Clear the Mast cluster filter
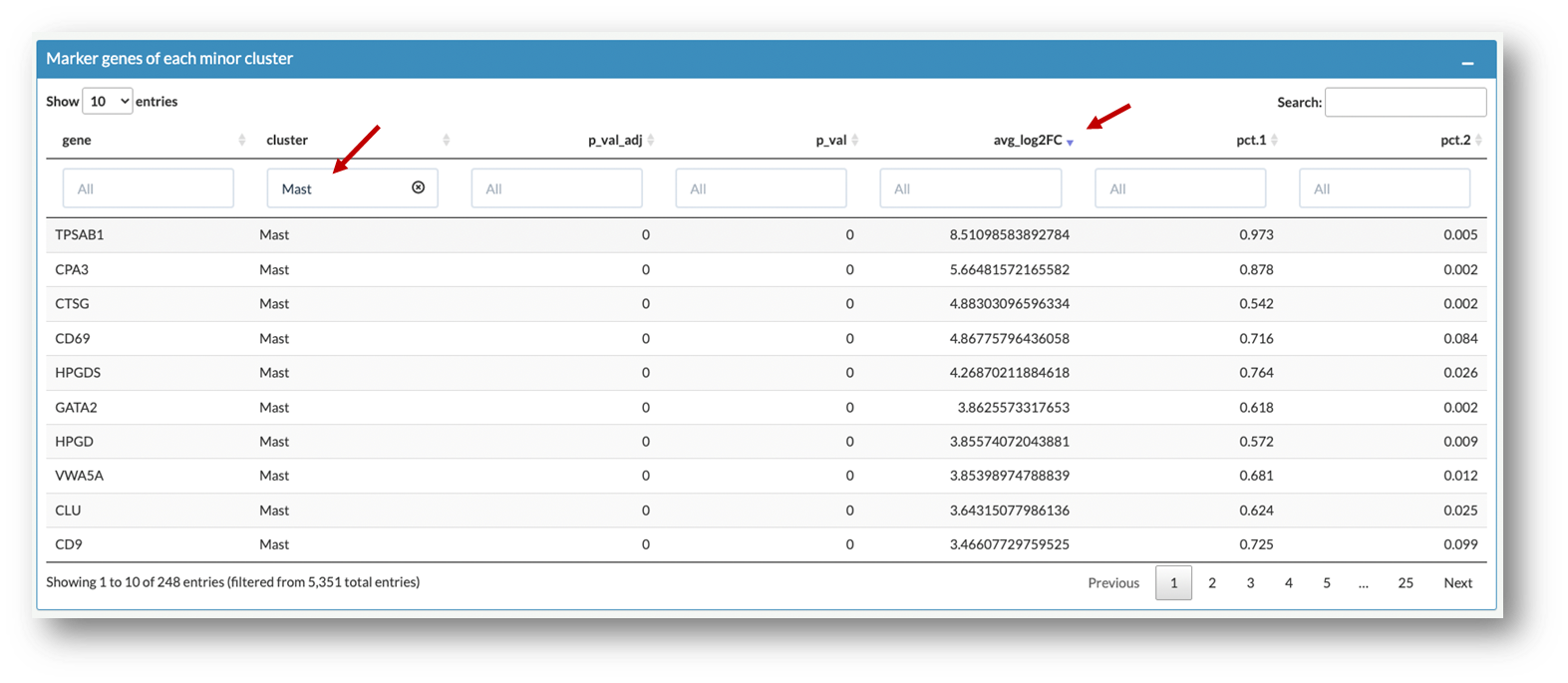The height and width of the screenshot is (683, 1568). [x=419, y=187]
